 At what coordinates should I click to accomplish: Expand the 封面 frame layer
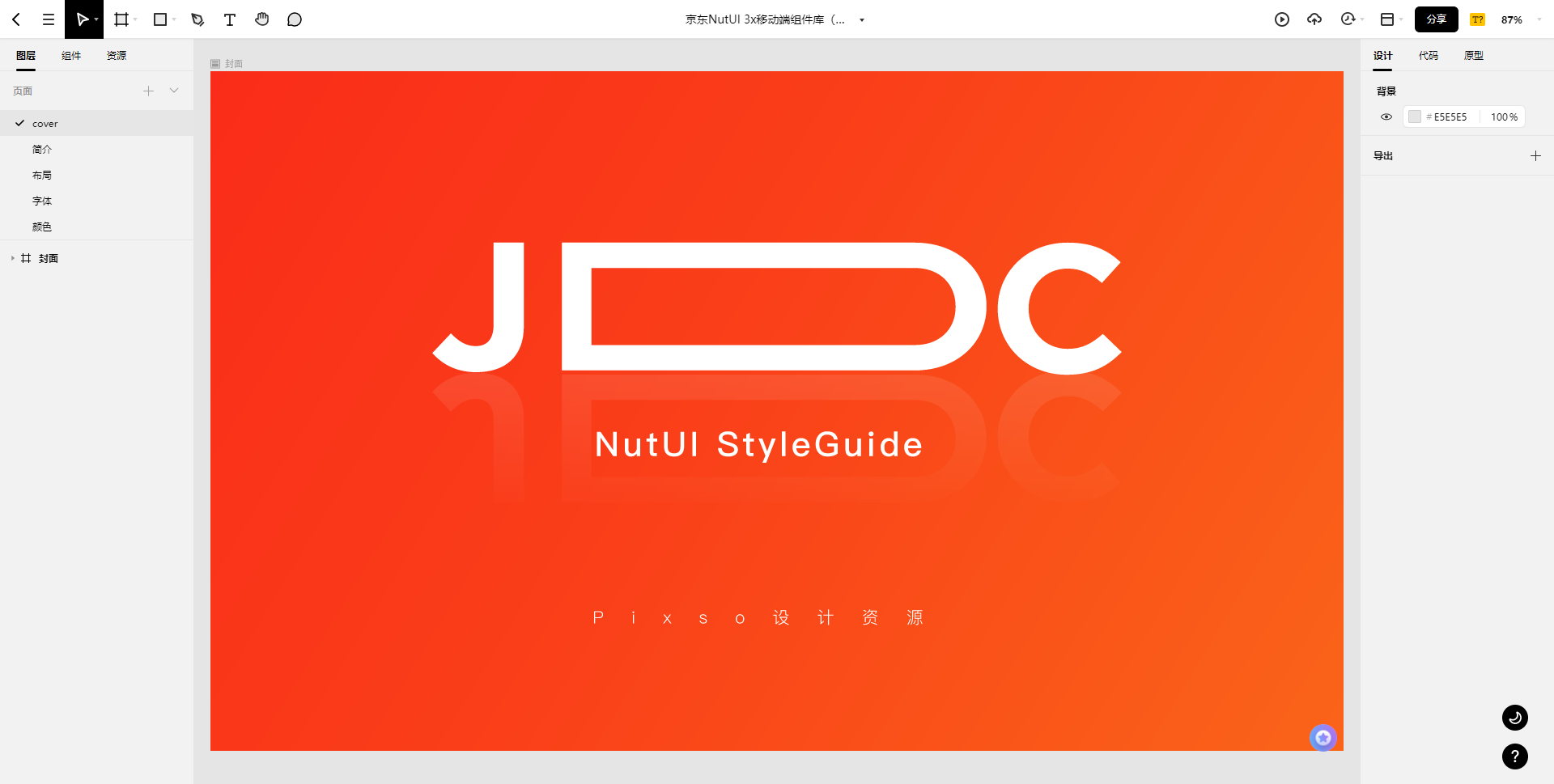pos(13,258)
